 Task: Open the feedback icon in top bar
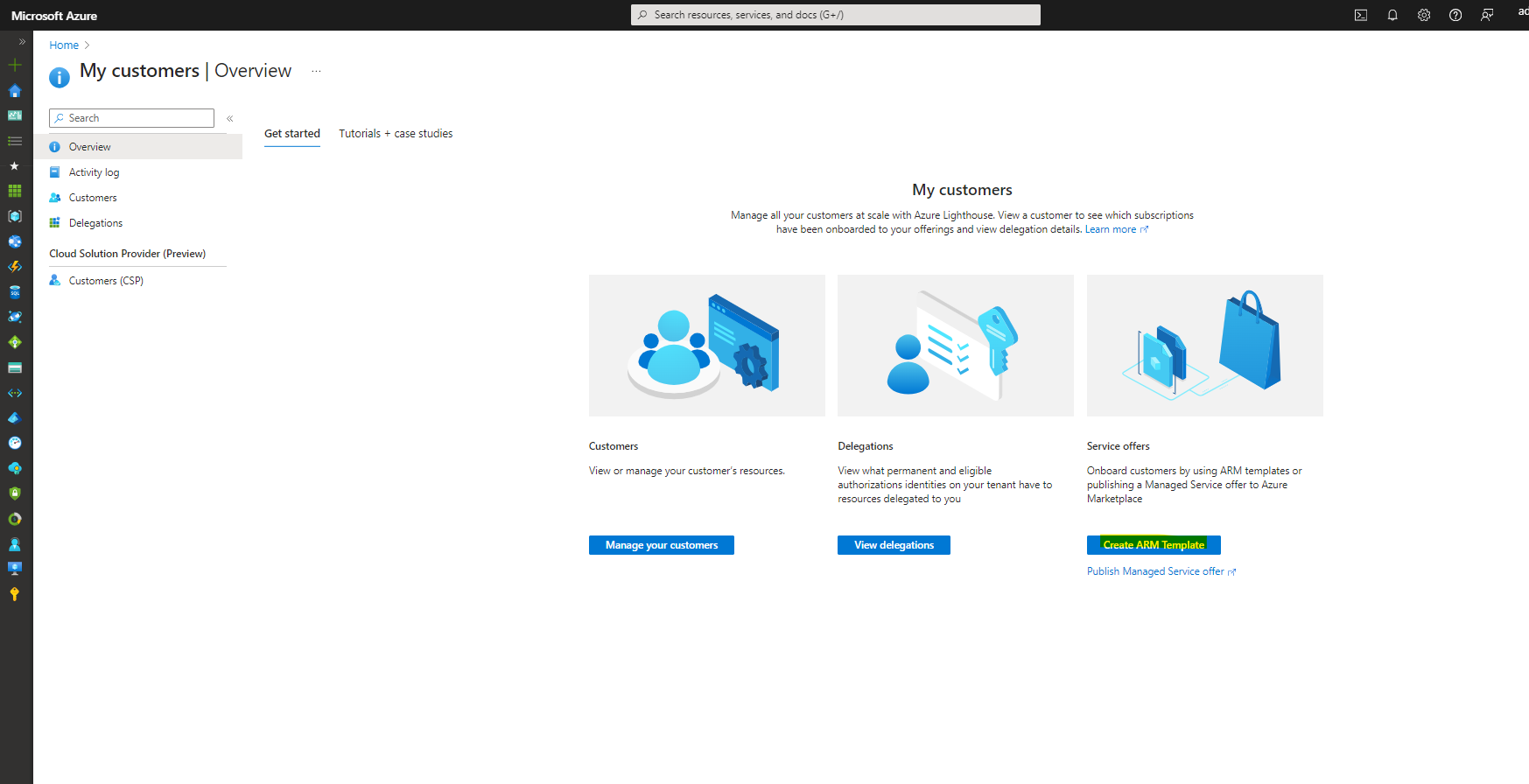[1487, 15]
